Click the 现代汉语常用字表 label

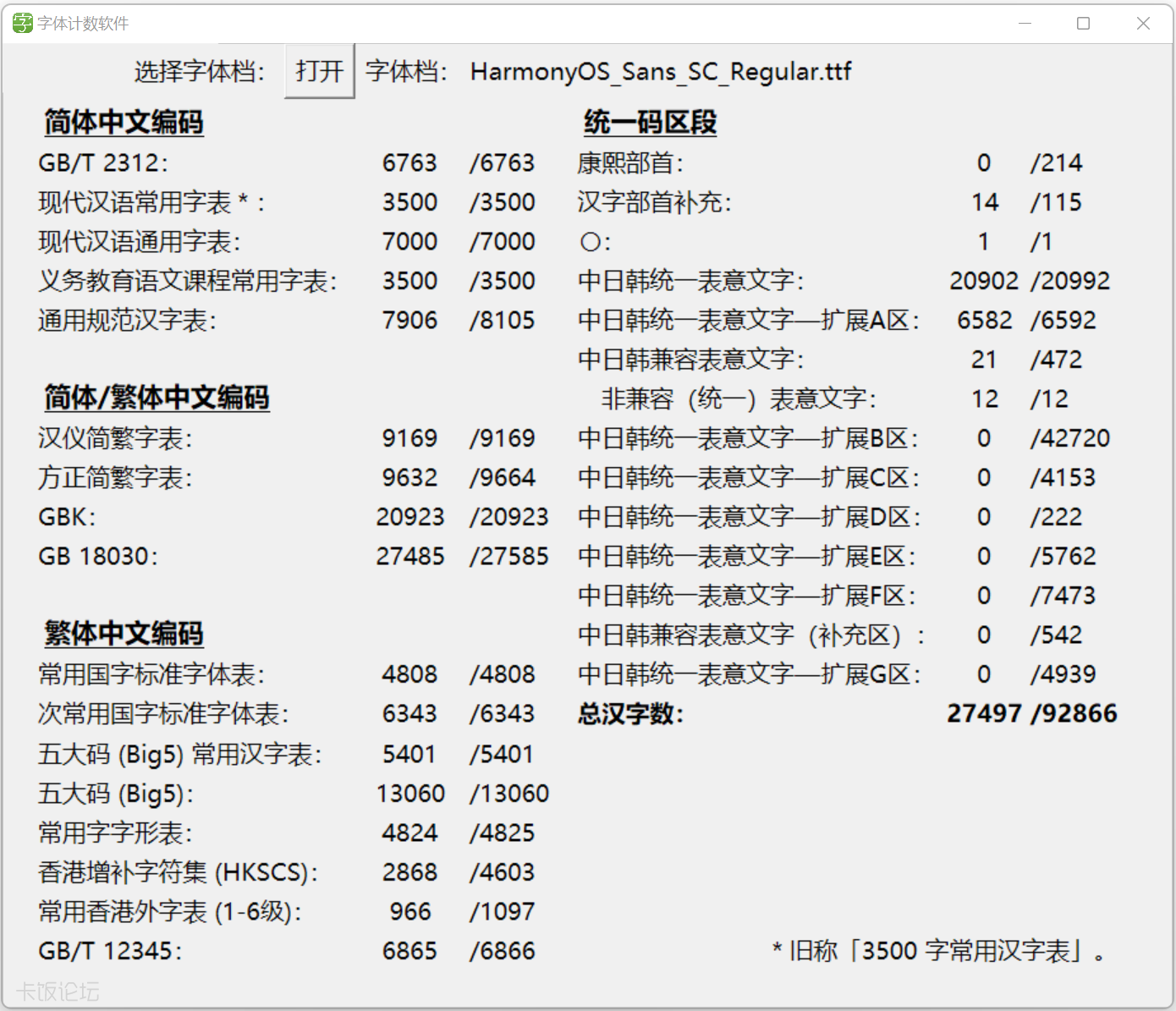[x=151, y=202]
